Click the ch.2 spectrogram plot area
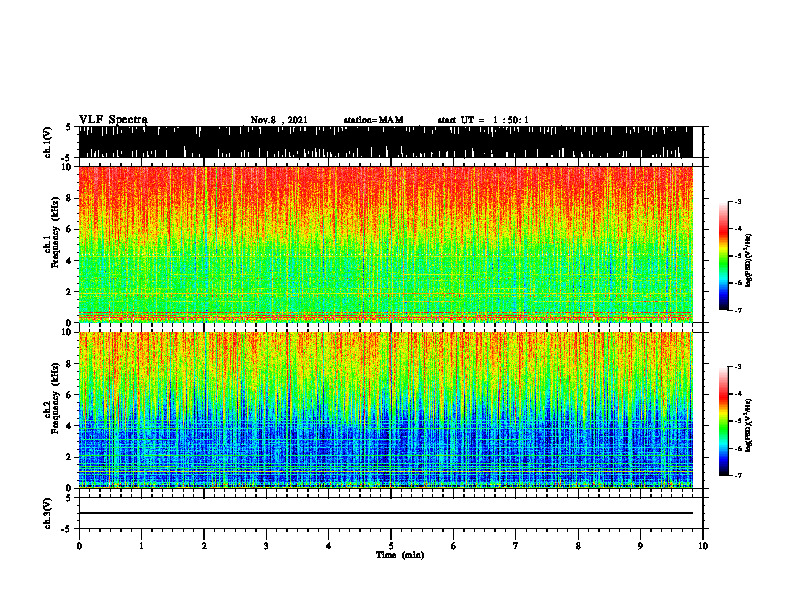 pos(386,410)
